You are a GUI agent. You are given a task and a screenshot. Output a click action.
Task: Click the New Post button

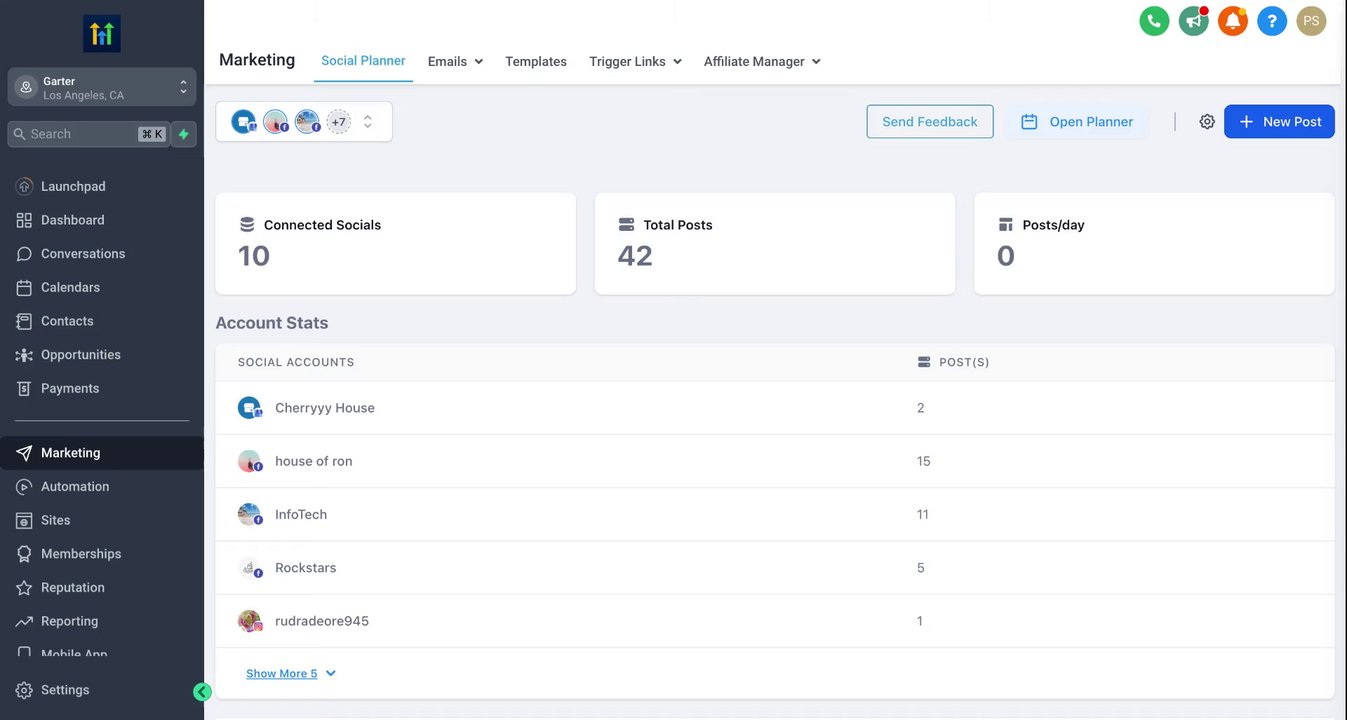pos(1279,122)
